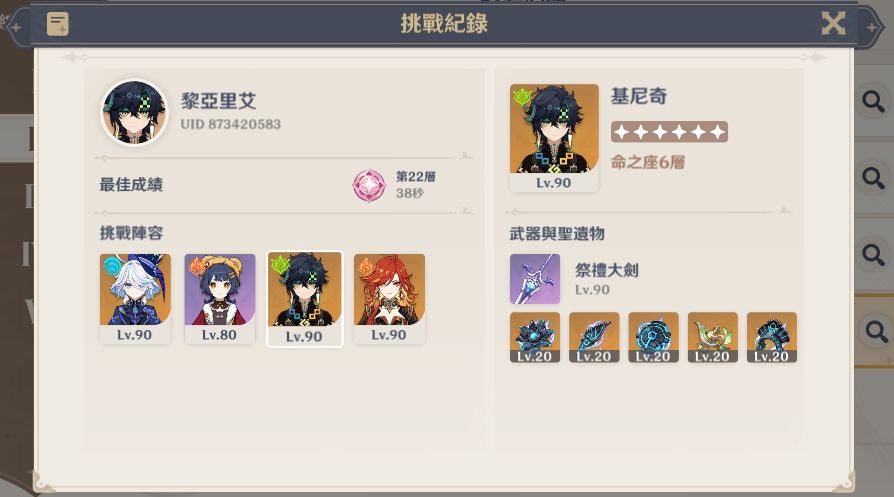Click the highlighted bottom magnifier button
Viewport: 894px width, 497px height.
[x=876, y=331]
